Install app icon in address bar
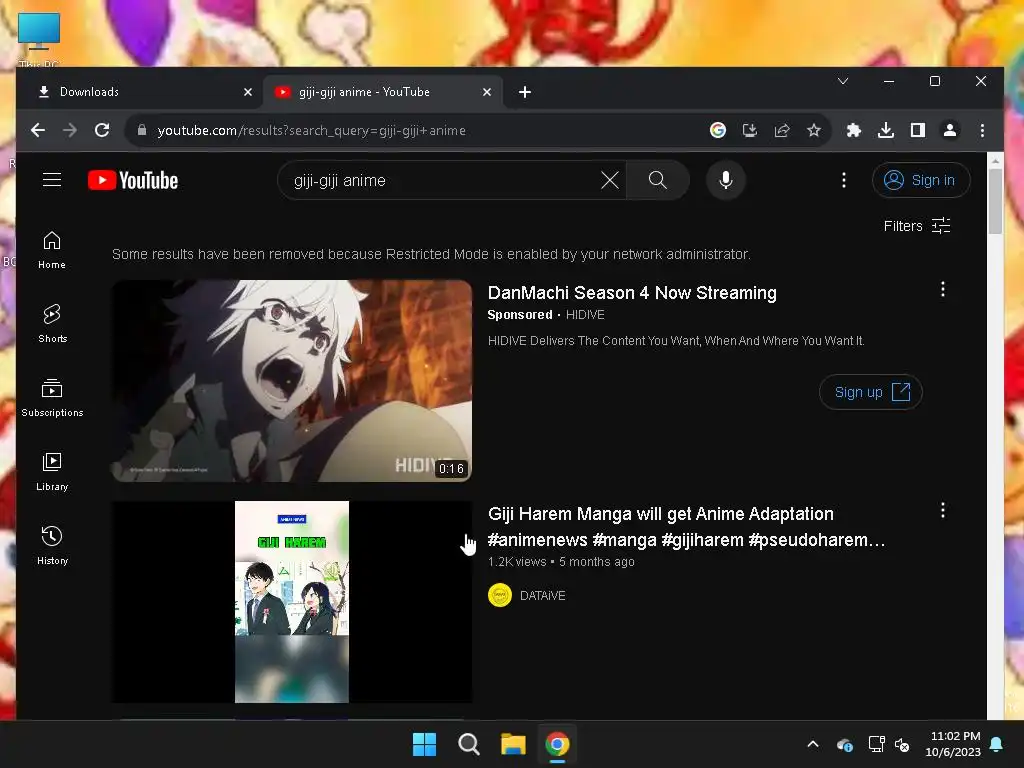The width and height of the screenshot is (1024, 768). 750,130
